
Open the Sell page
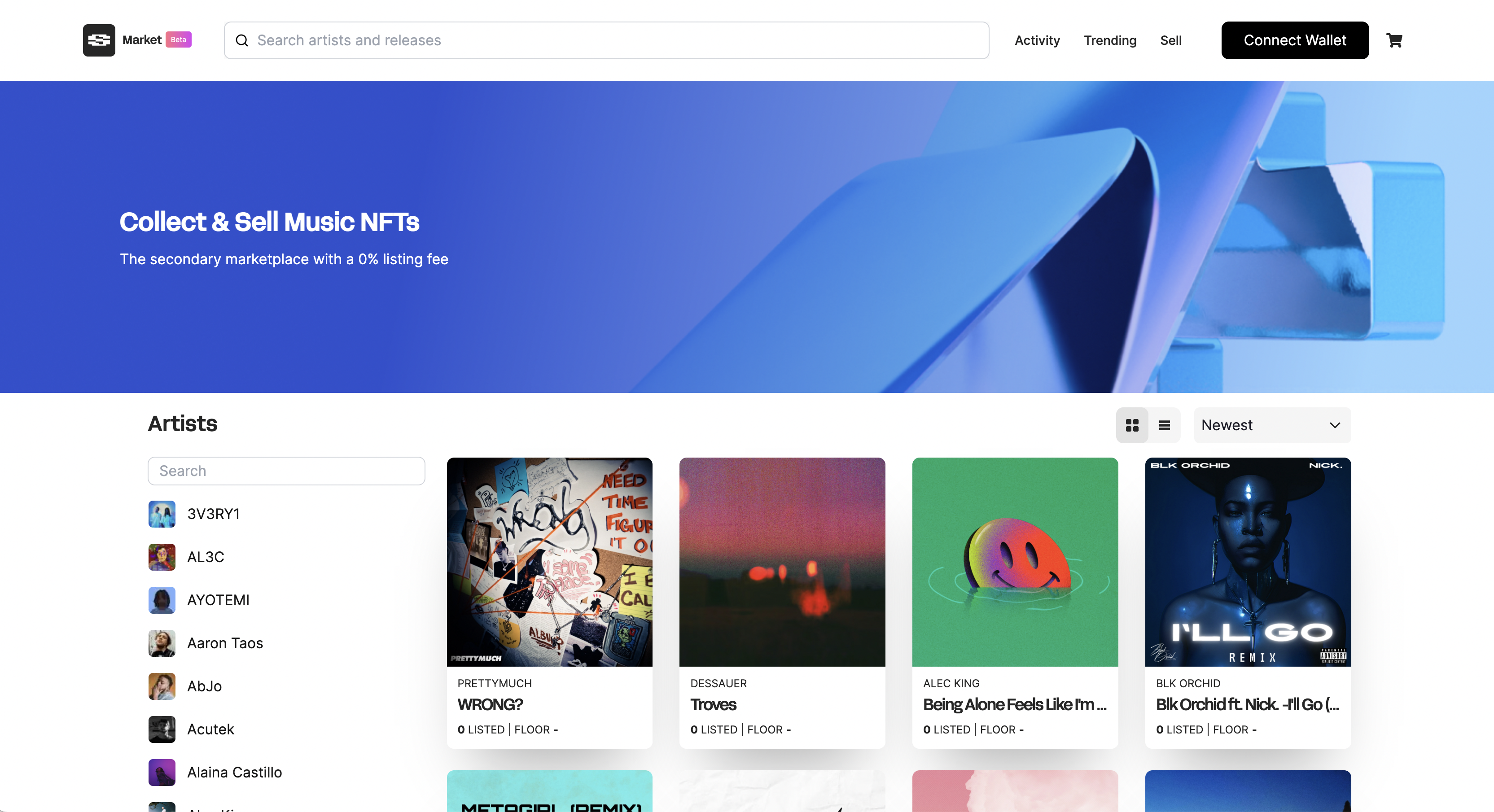(1170, 40)
